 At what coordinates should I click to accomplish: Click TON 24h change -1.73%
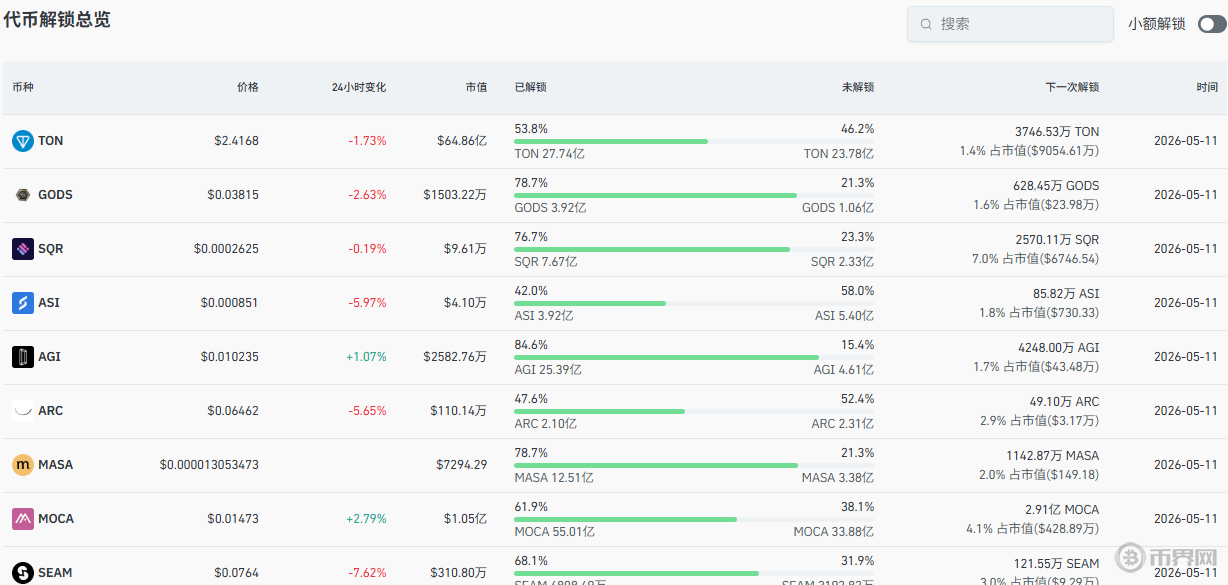pos(367,141)
